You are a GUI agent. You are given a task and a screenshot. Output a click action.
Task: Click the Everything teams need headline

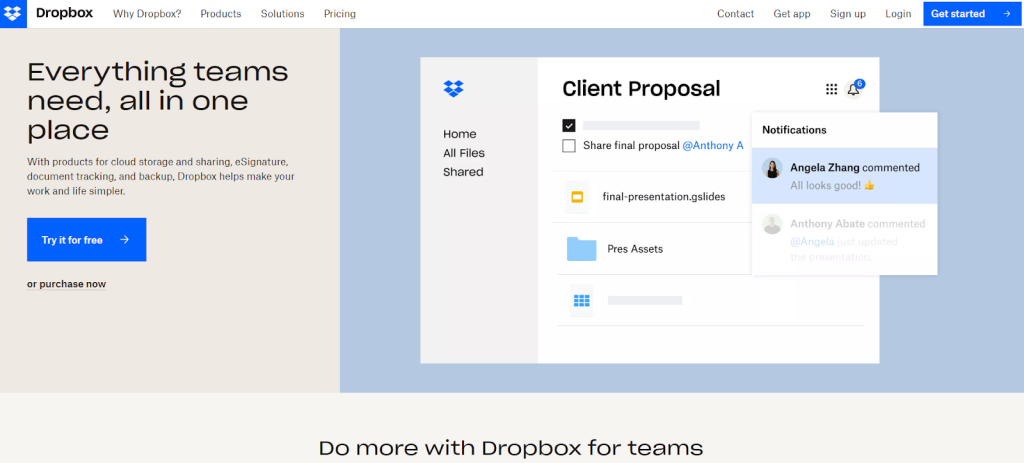pos(157,101)
